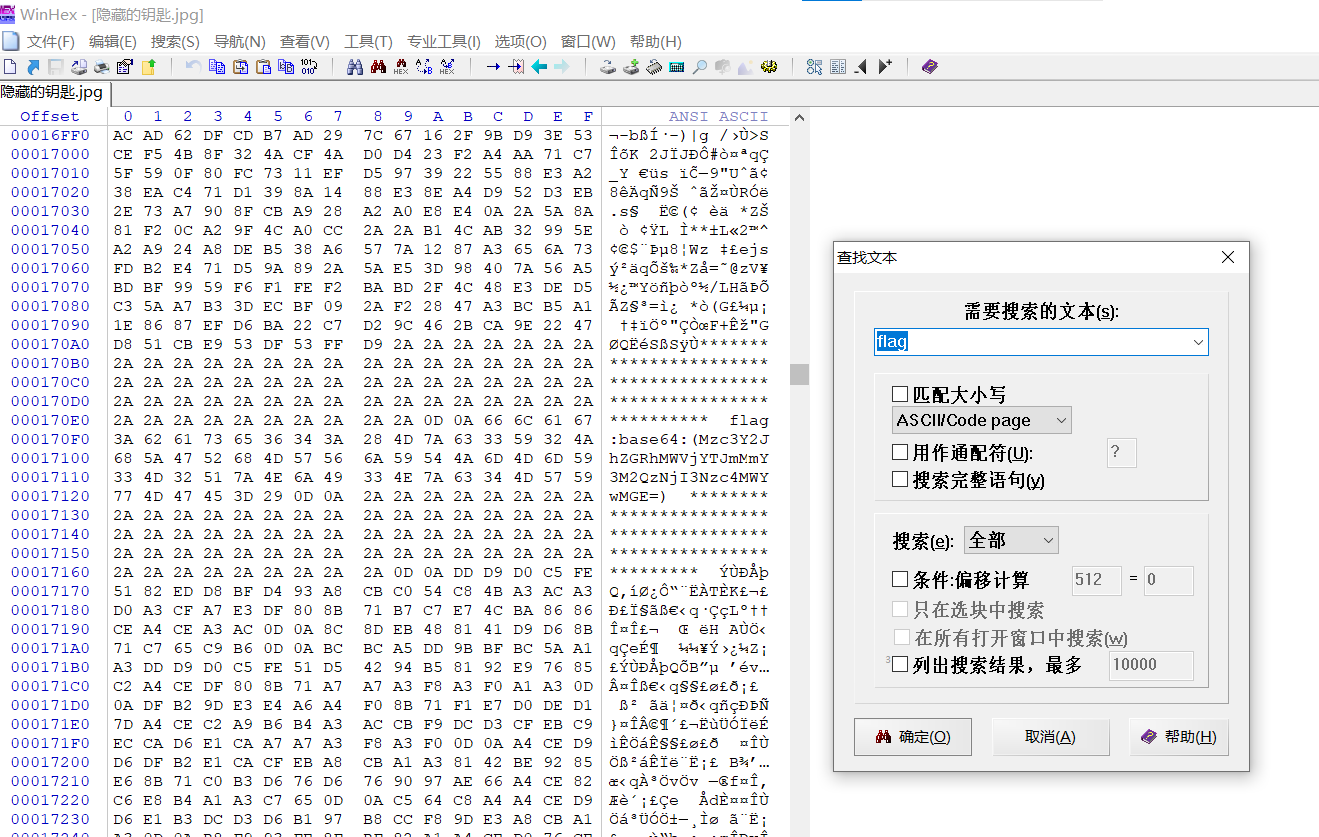
Task: Open the search text history dropdown
Action: 1197,342
